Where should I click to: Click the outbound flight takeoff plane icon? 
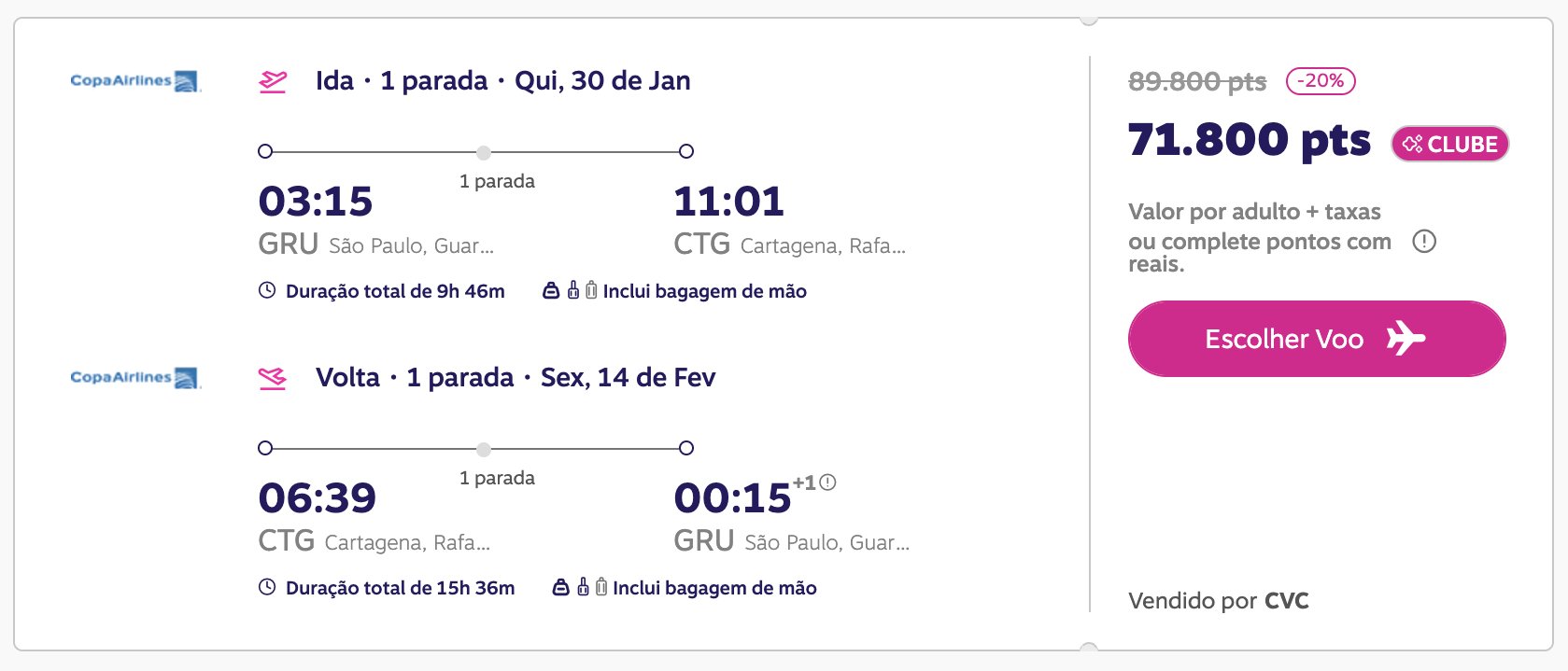[273, 82]
